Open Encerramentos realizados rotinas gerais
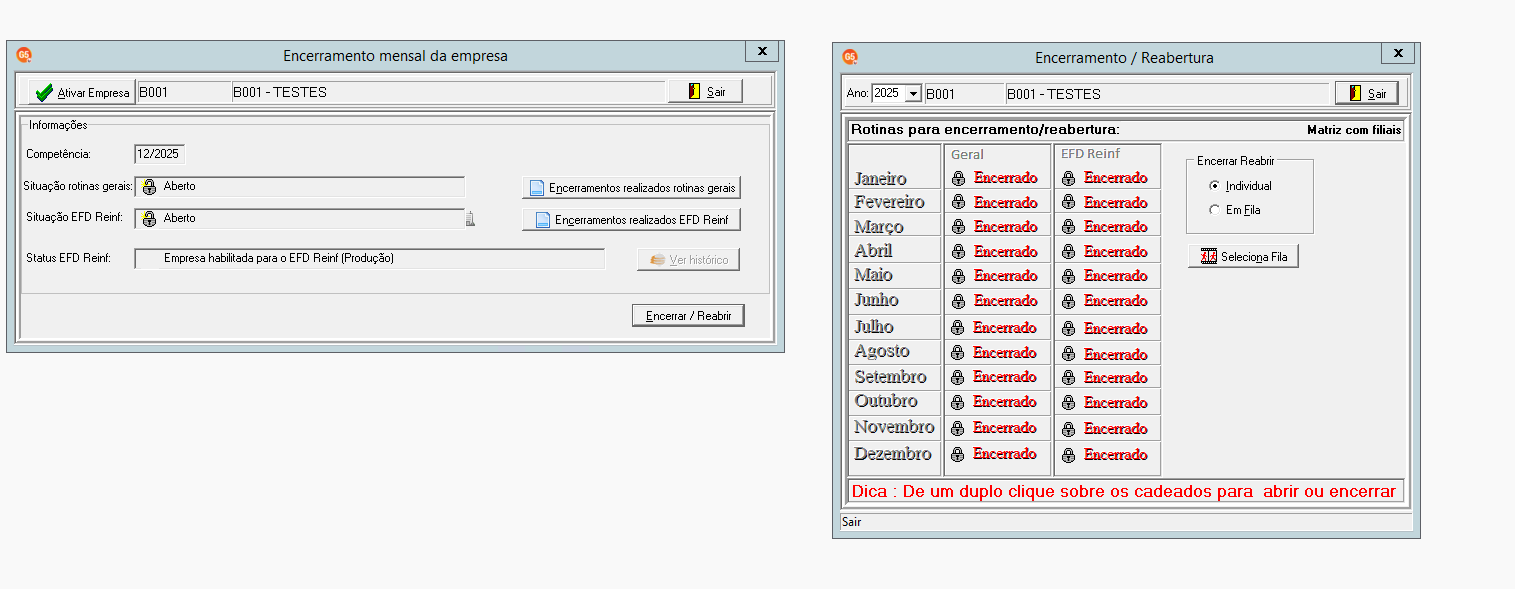The image size is (1515, 589). 631,187
